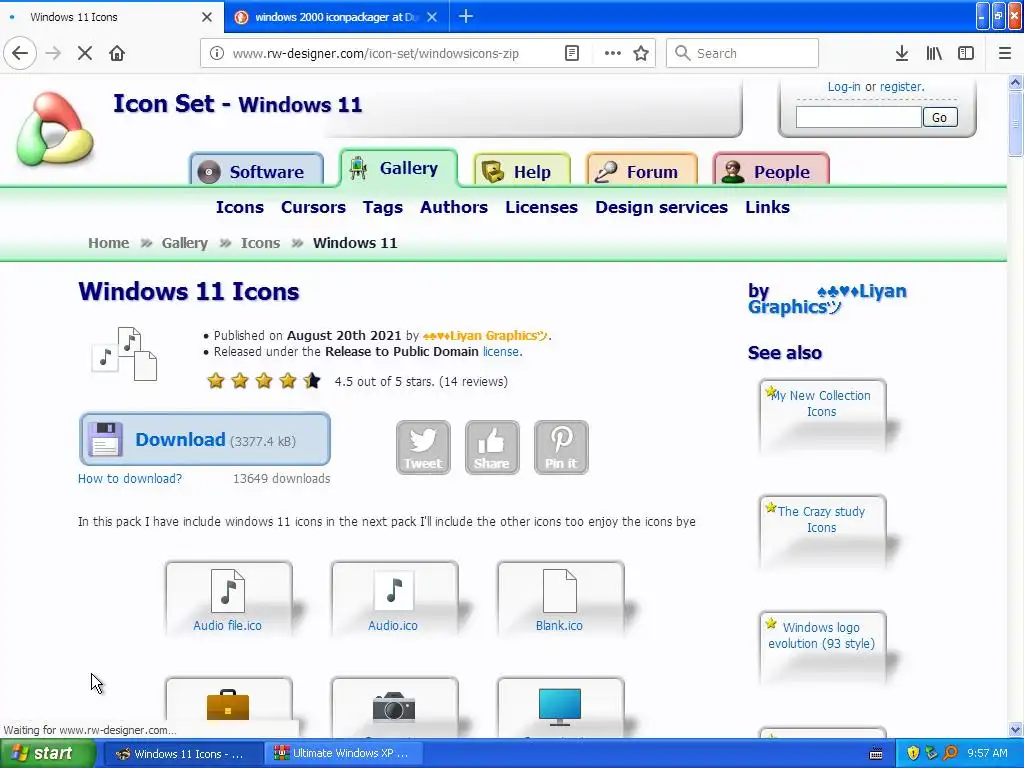The image size is (1024, 768).
Task: Open the Blank.ico icon
Action: click(x=560, y=599)
